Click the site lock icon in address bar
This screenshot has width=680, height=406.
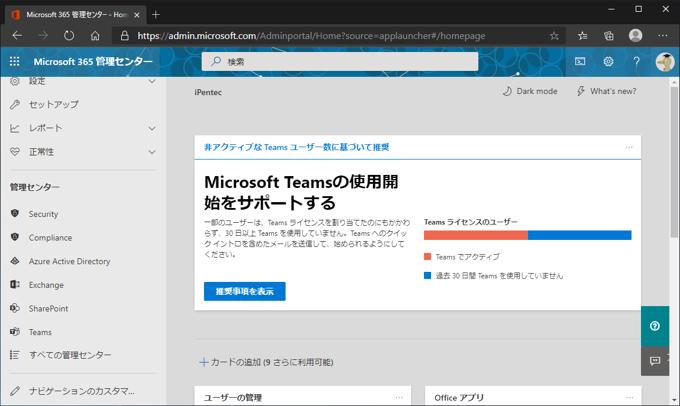tap(124, 36)
